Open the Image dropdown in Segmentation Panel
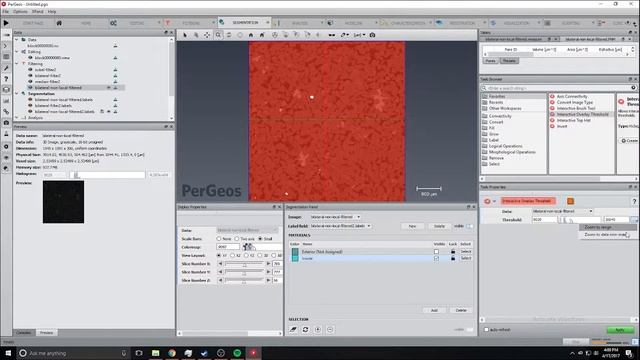The image size is (640, 360). [x=336, y=217]
